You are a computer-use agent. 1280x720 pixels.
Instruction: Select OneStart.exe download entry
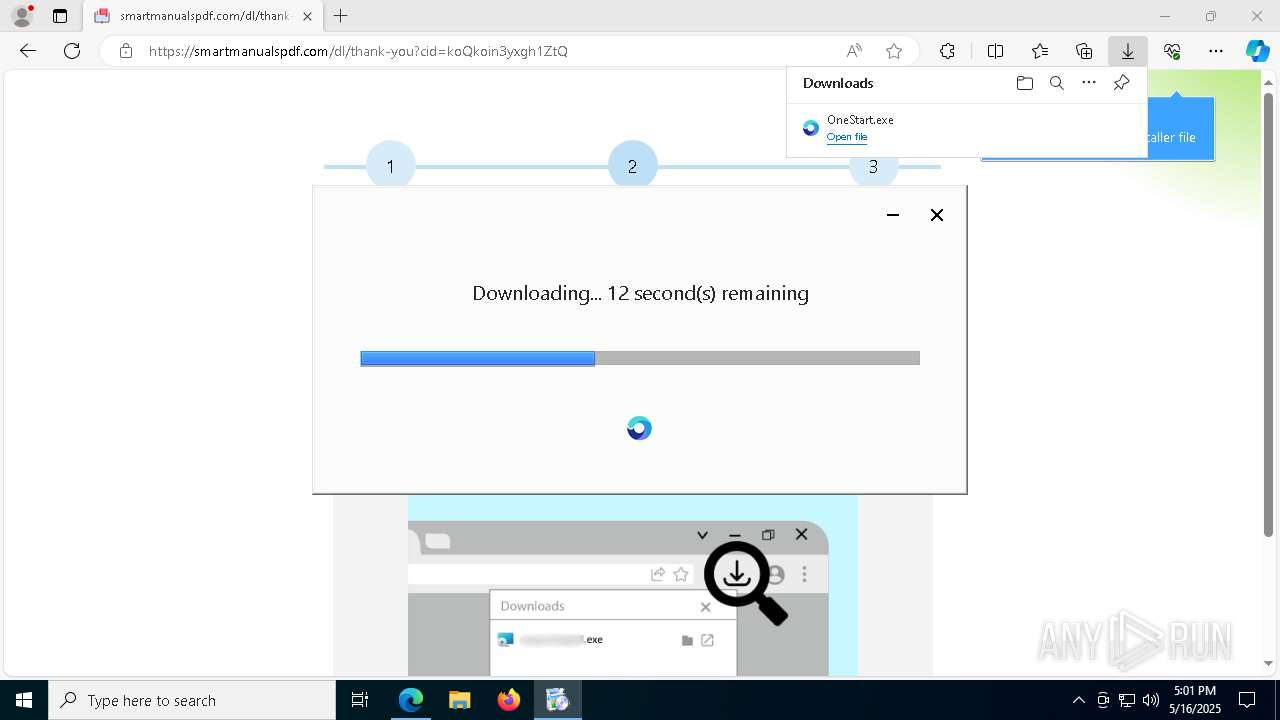click(966, 128)
